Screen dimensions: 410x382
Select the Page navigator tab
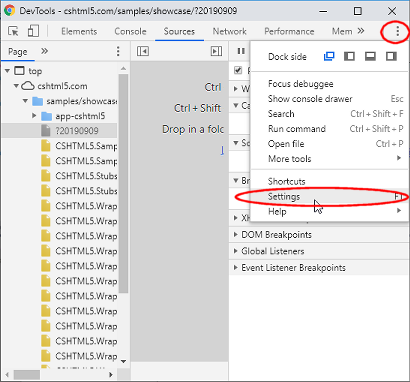point(18,52)
